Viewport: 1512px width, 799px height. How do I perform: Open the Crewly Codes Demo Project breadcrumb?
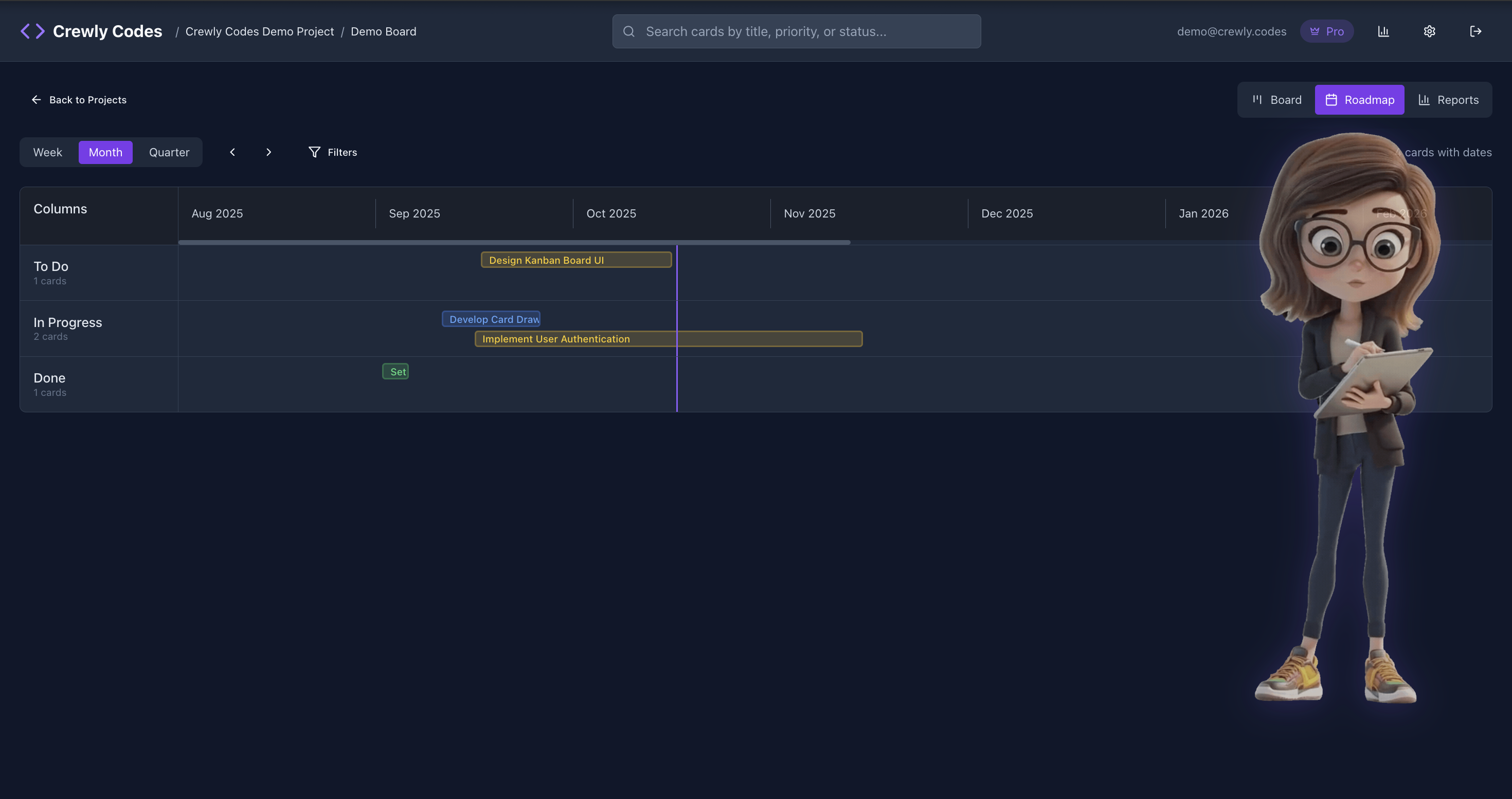(x=259, y=31)
